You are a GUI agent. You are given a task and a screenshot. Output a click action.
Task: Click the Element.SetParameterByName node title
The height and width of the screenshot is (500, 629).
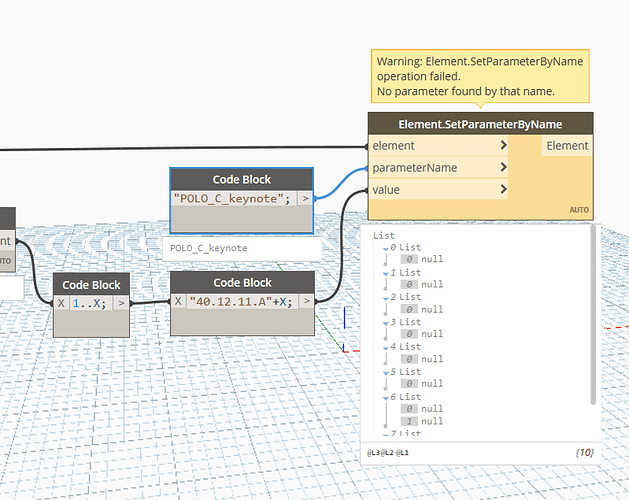coord(480,124)
